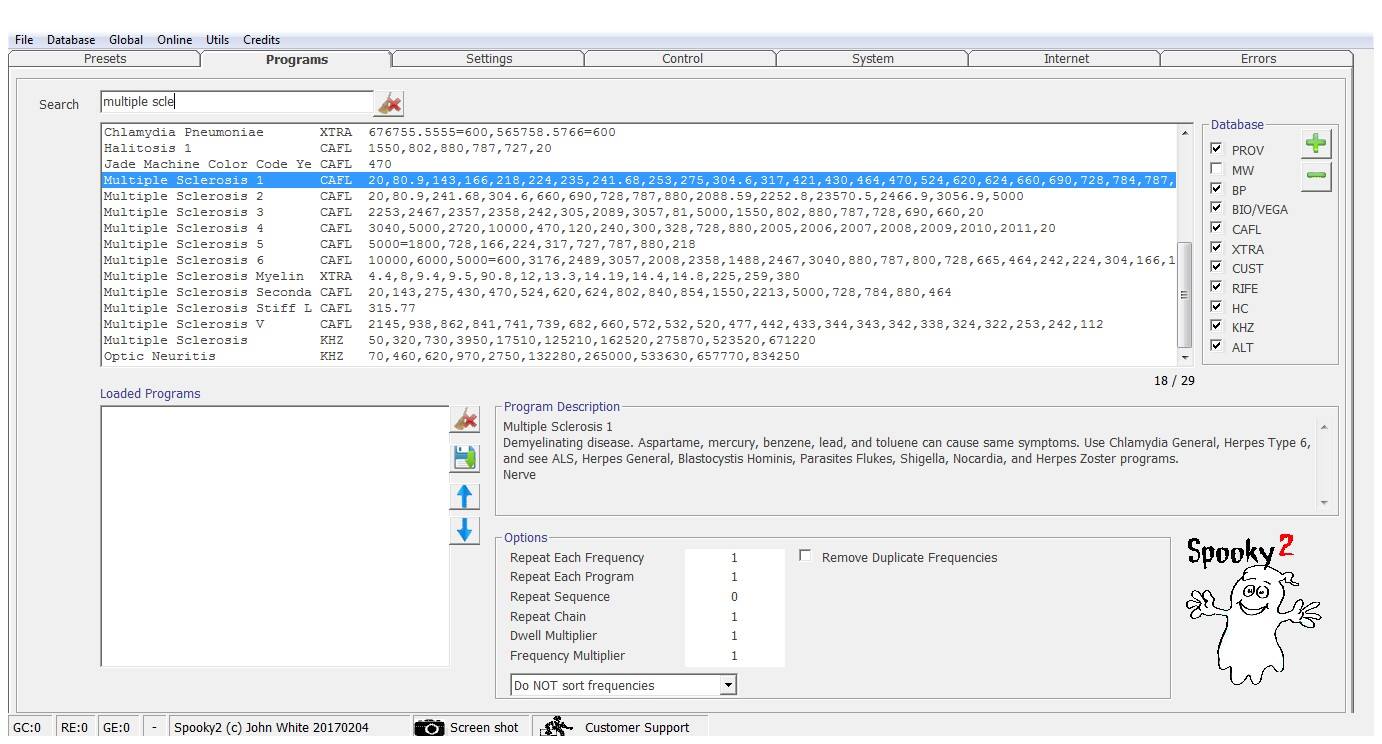Select the Multiple Sclerosis Myelin row
The height and width of the screenshot is (744, 1382).
click(639, 276)
